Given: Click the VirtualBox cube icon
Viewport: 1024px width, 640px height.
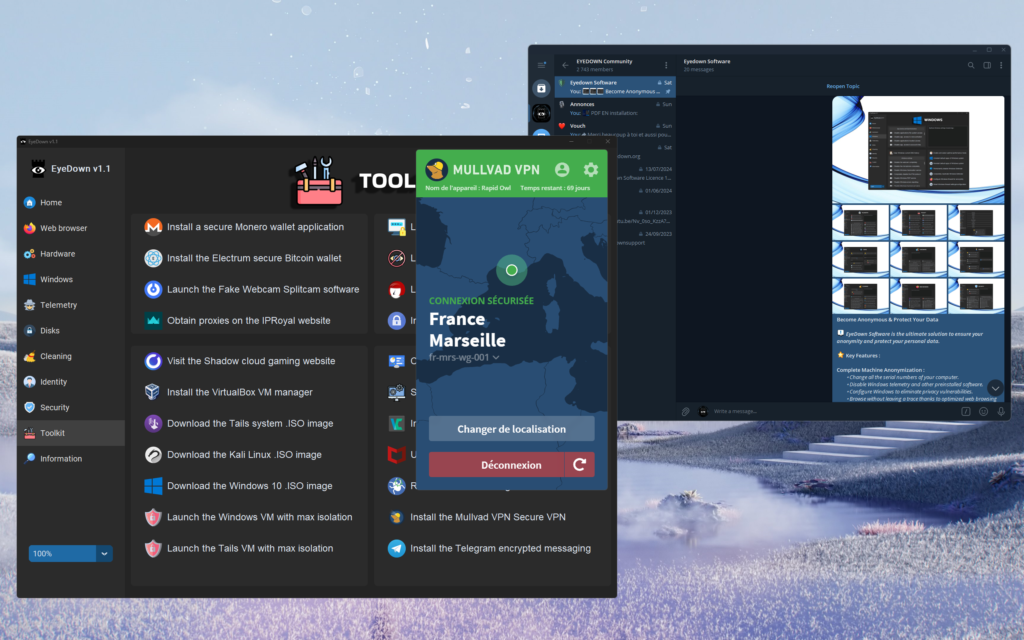Looking at the screenshot, I should pyautogui.click(x=153, y=392).
